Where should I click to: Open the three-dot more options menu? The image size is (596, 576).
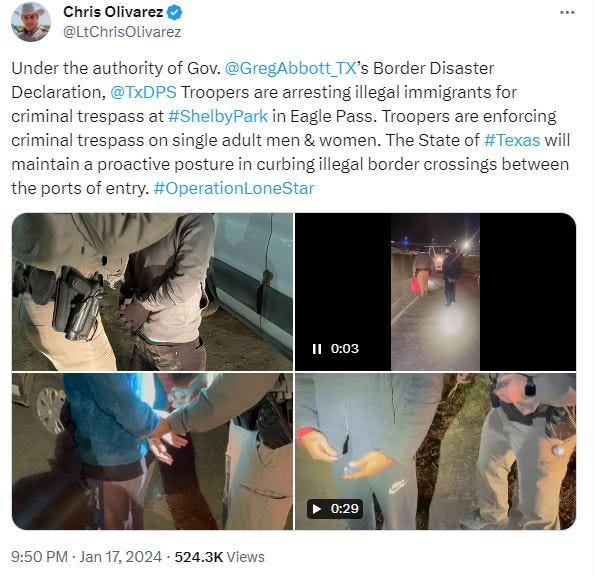coord(567,13)
